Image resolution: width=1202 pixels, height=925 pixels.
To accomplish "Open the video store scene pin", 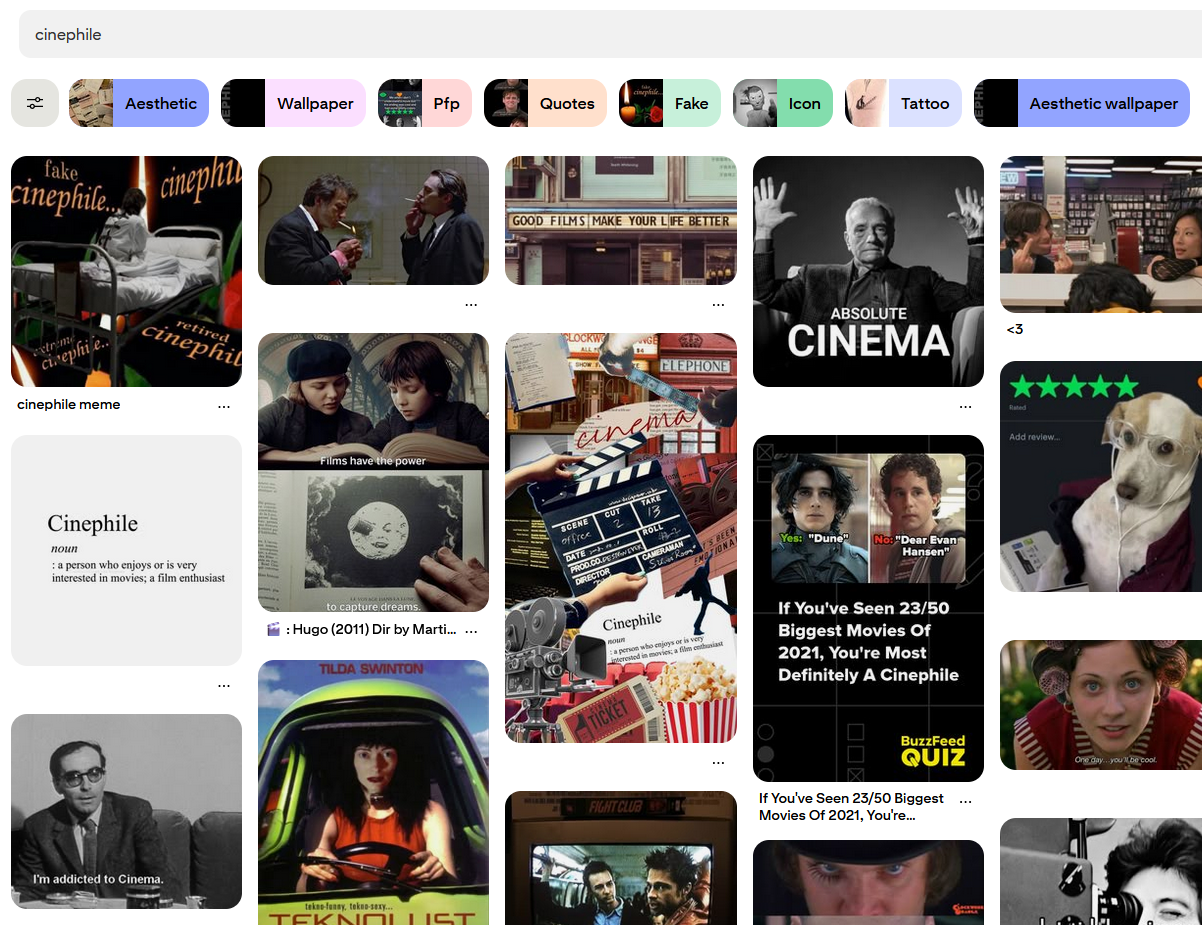I will pyautogui.click(x=1101, y=234).
